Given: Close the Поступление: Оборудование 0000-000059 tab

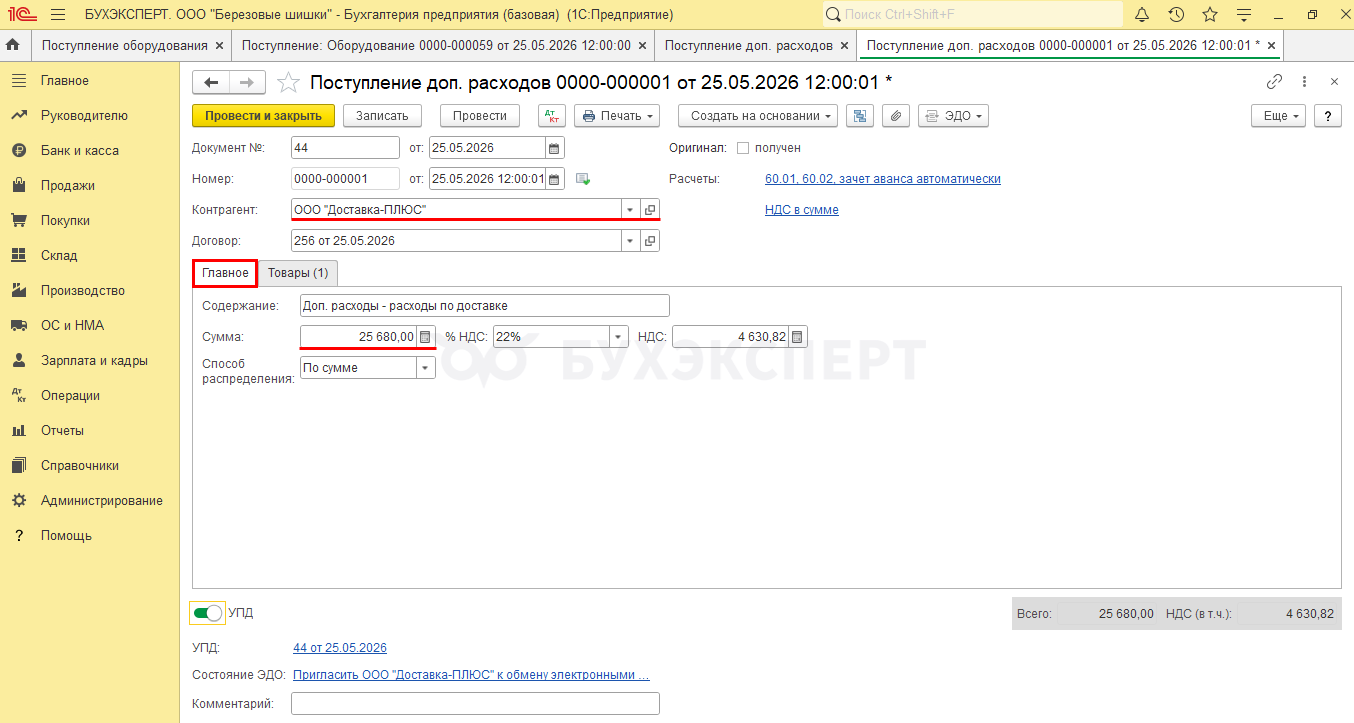Looking at the screenshot, I should tap(642, 46).
